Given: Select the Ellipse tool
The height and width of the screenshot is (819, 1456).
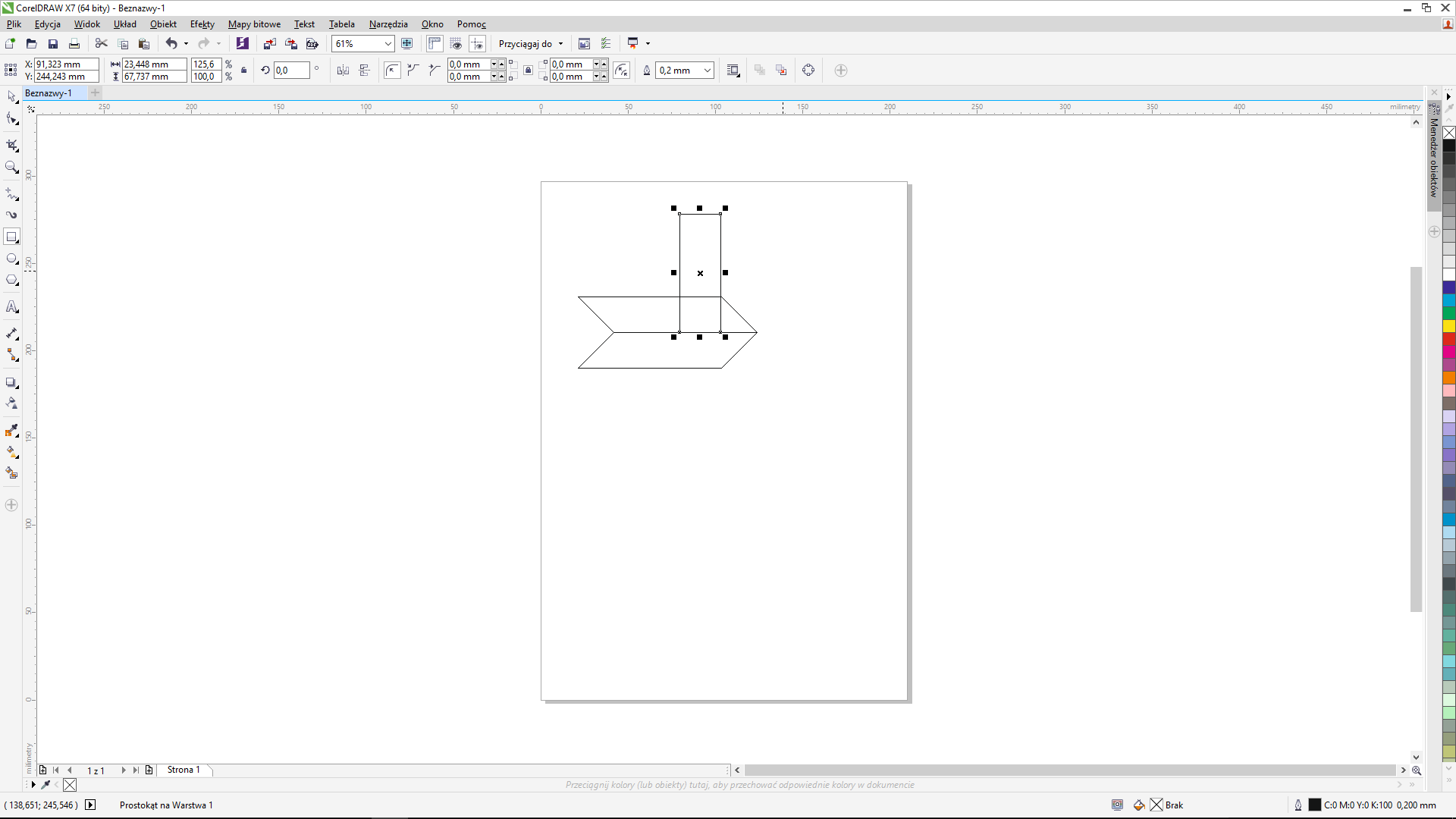Looking at the screenshot, I should (11, 259).
